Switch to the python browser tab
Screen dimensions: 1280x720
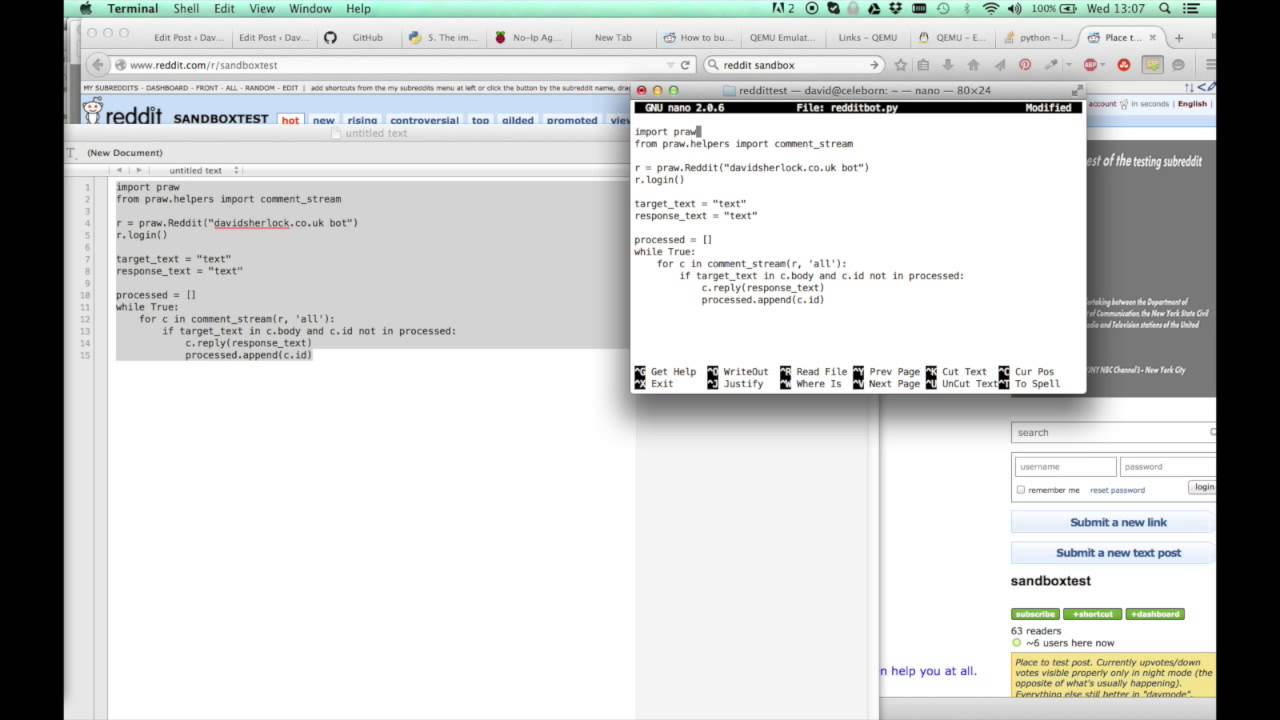(1036, 37)
